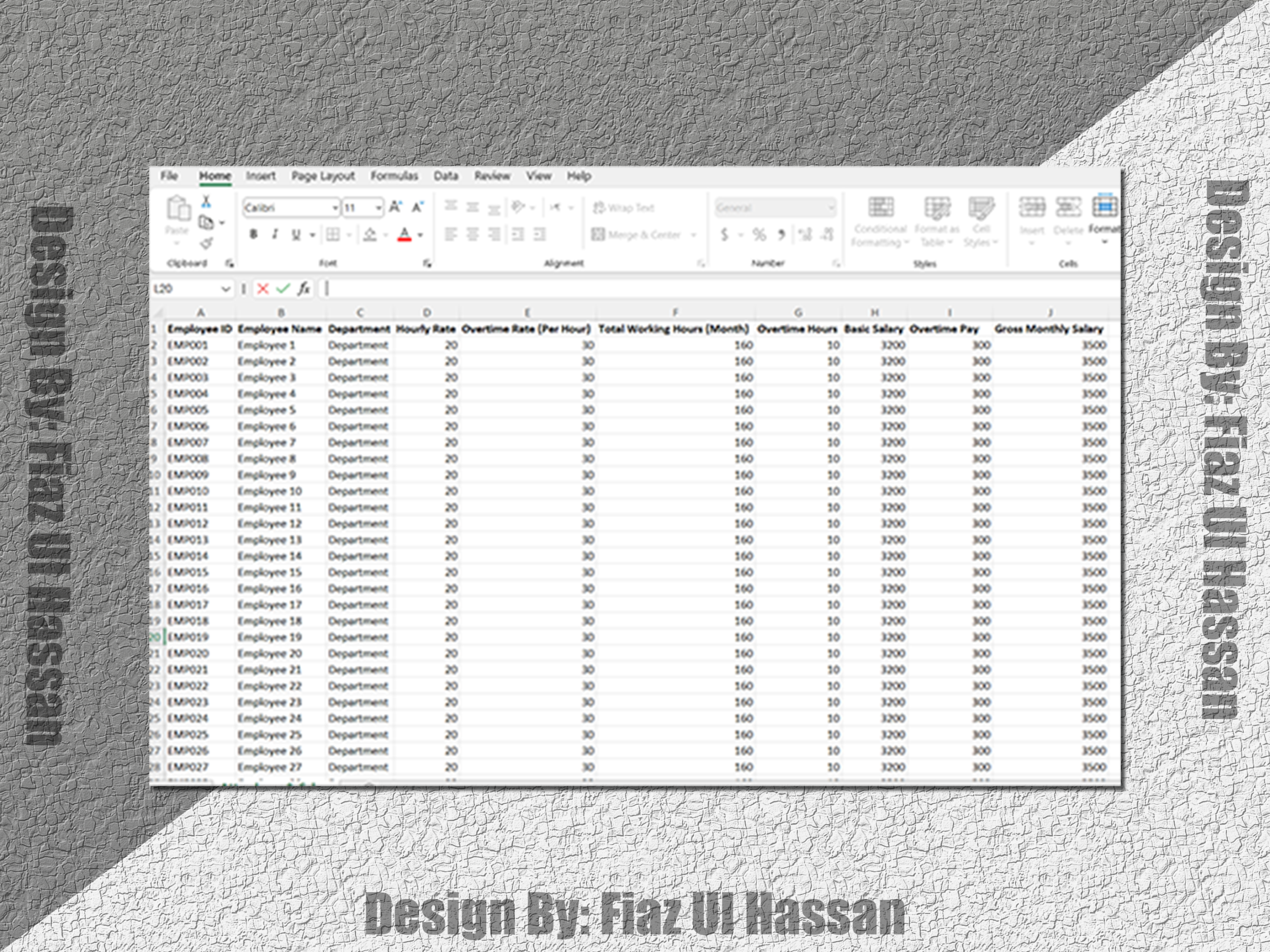The width and height of the screenshot is (1270, 952).
Task: Click the Increase Font Size icon
Action: (x=395, y=207)
